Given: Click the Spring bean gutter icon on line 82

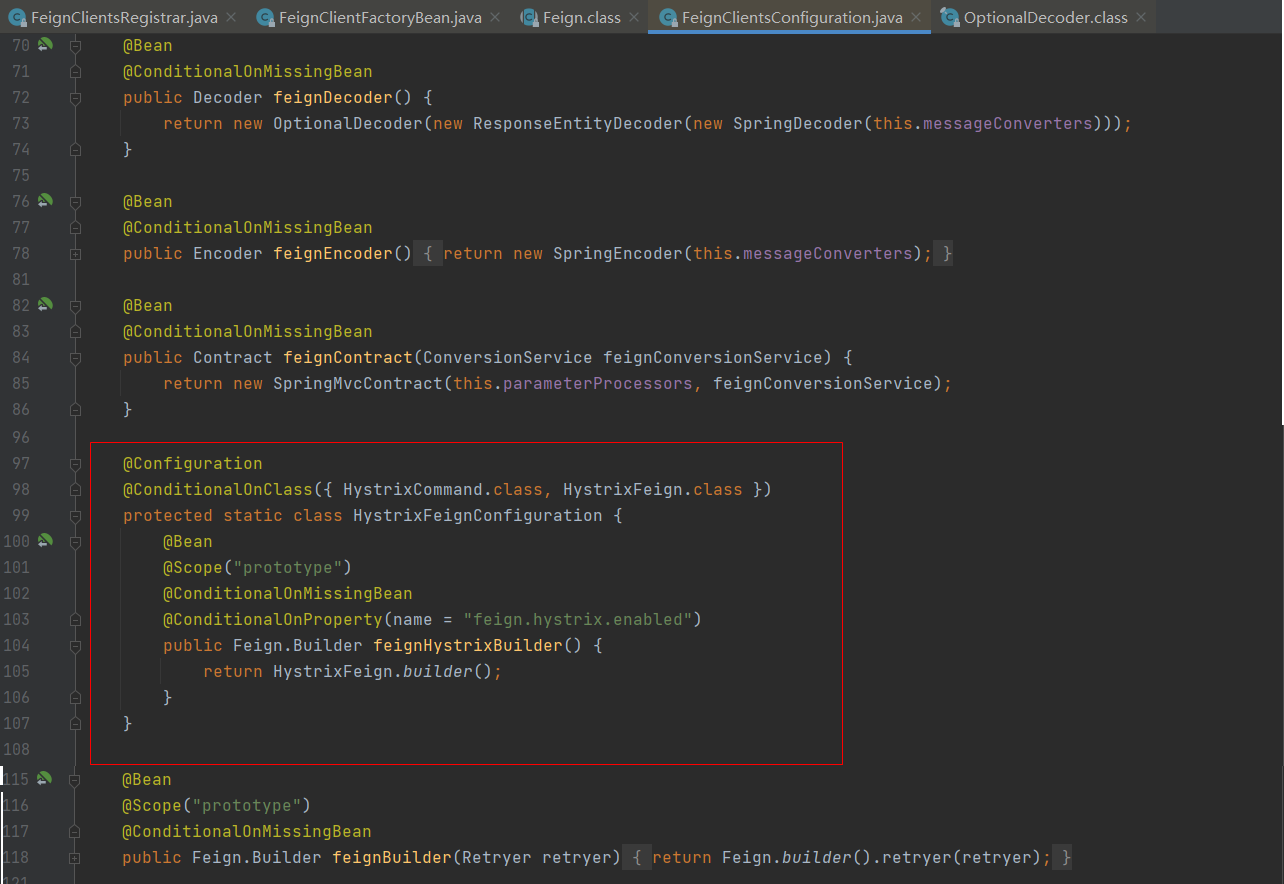Looking at the screenshot, I should coord(45,304).
